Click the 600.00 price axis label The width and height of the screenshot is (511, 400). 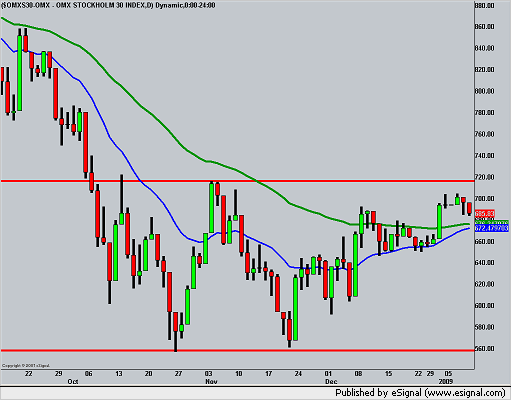tap(485, 306)
